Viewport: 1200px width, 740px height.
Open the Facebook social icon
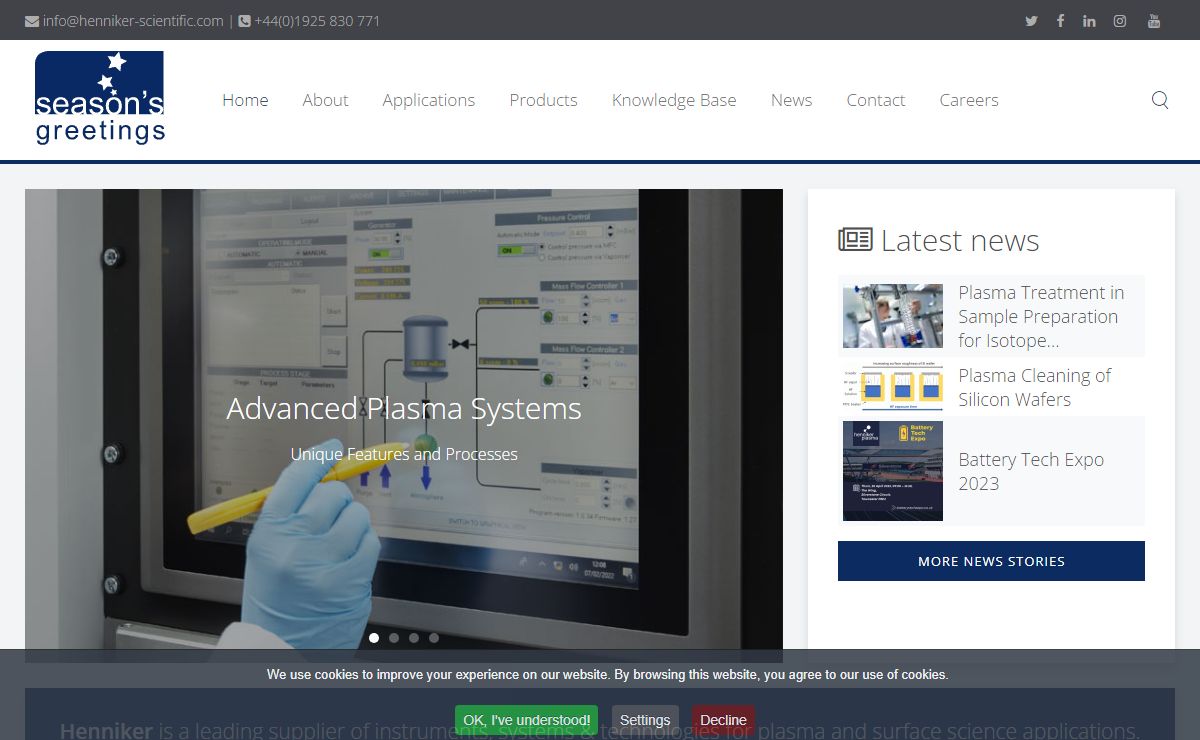(1060, 21)
